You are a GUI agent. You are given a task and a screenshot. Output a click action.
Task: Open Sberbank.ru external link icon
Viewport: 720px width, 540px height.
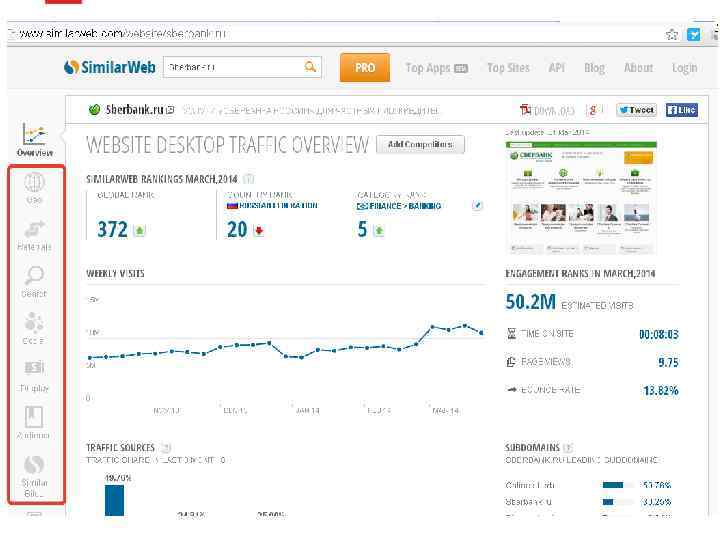click(x=170, y=110)
